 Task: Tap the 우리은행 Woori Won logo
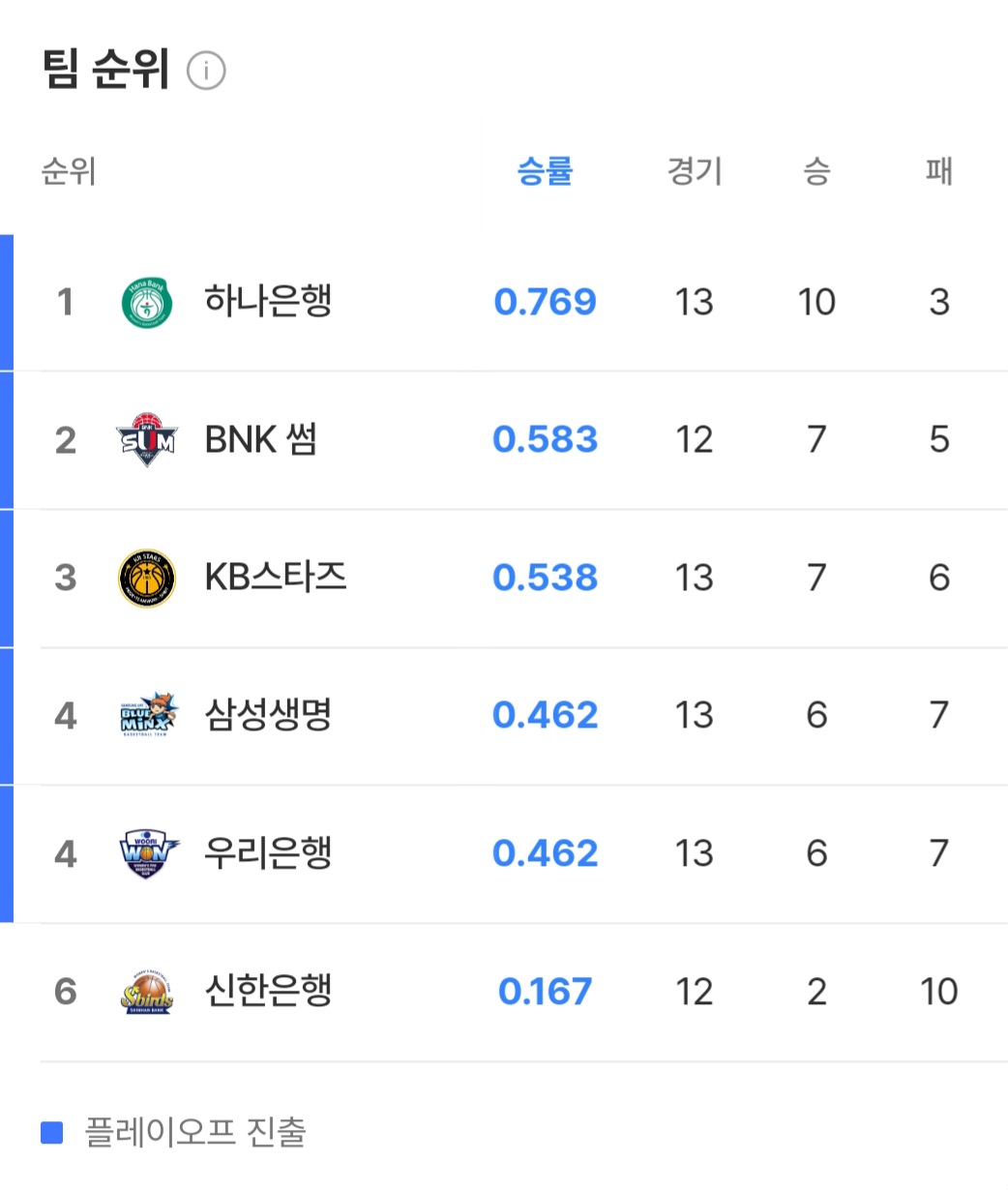point(148,853)
